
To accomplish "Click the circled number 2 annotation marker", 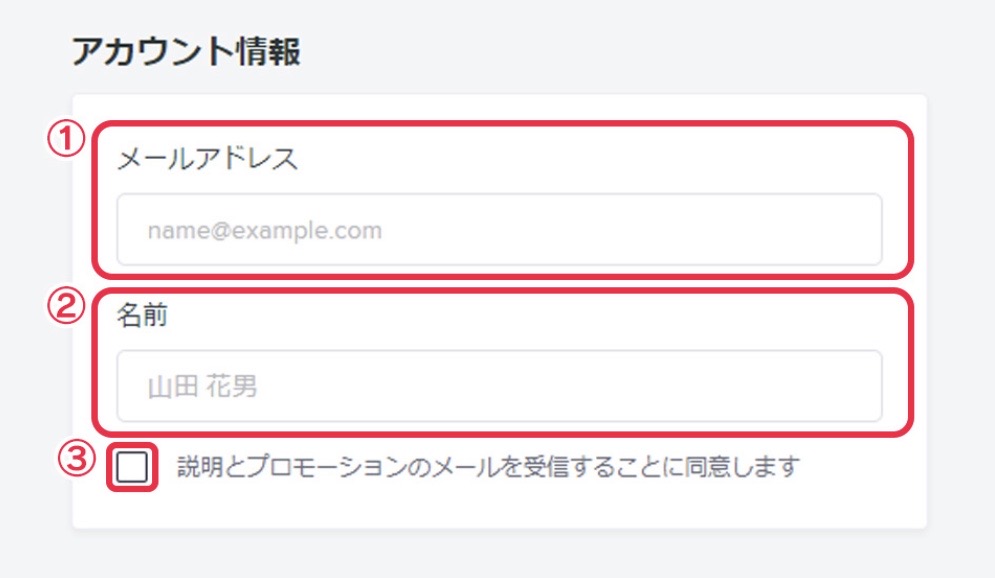I will (x=66, y=306).
